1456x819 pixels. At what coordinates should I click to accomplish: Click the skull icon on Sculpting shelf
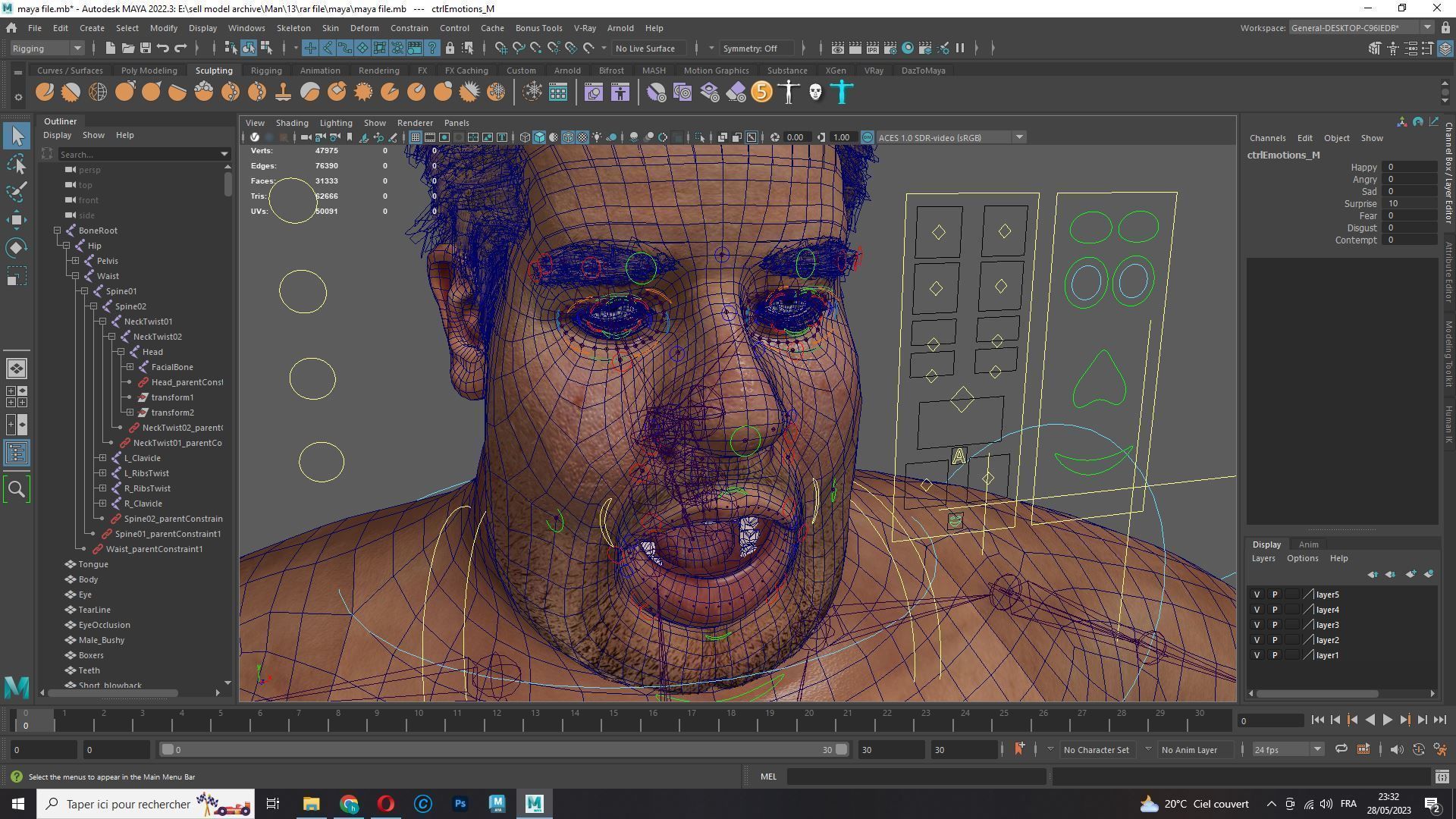tap(815, 93)
